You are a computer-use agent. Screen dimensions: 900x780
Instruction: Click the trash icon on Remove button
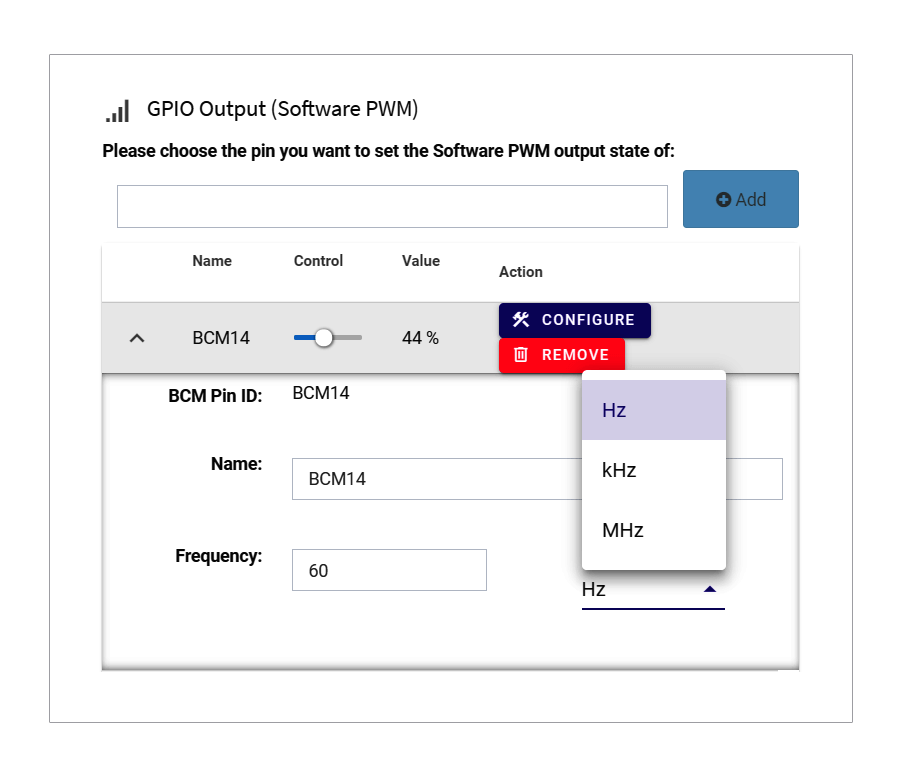tap(521, 355)
